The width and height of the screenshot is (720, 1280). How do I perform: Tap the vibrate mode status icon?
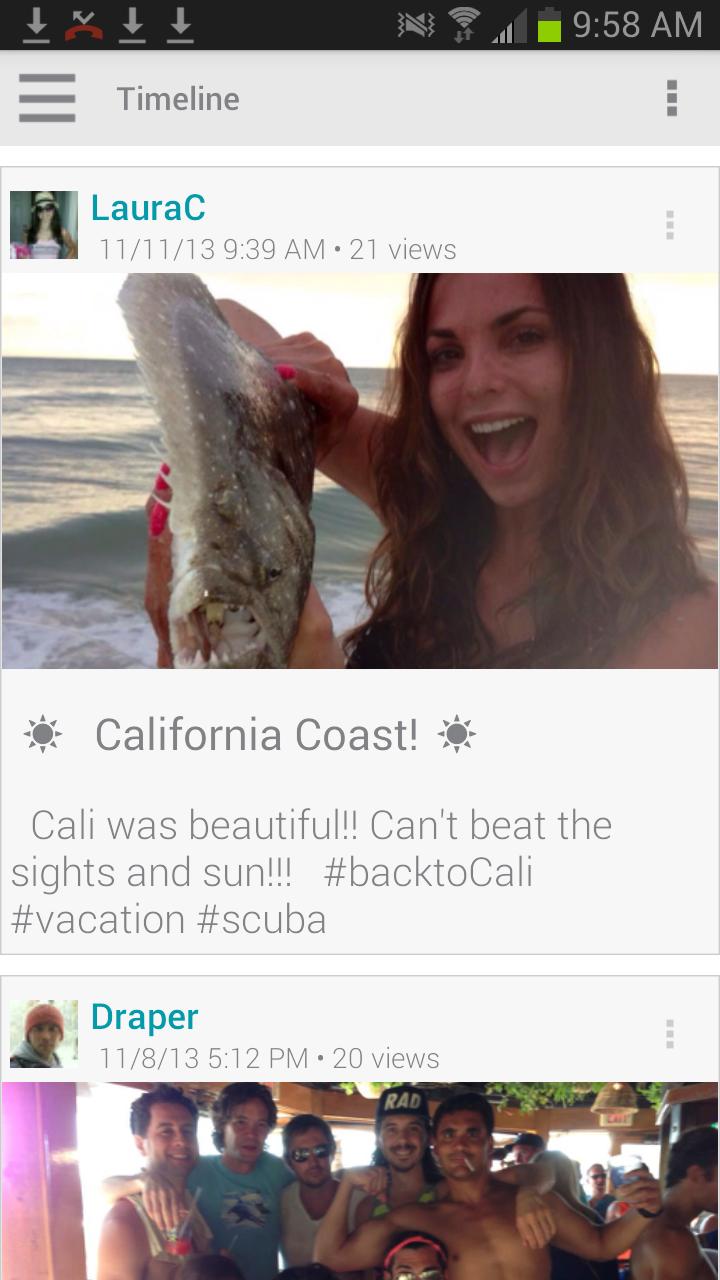click(x=415, y=24)
